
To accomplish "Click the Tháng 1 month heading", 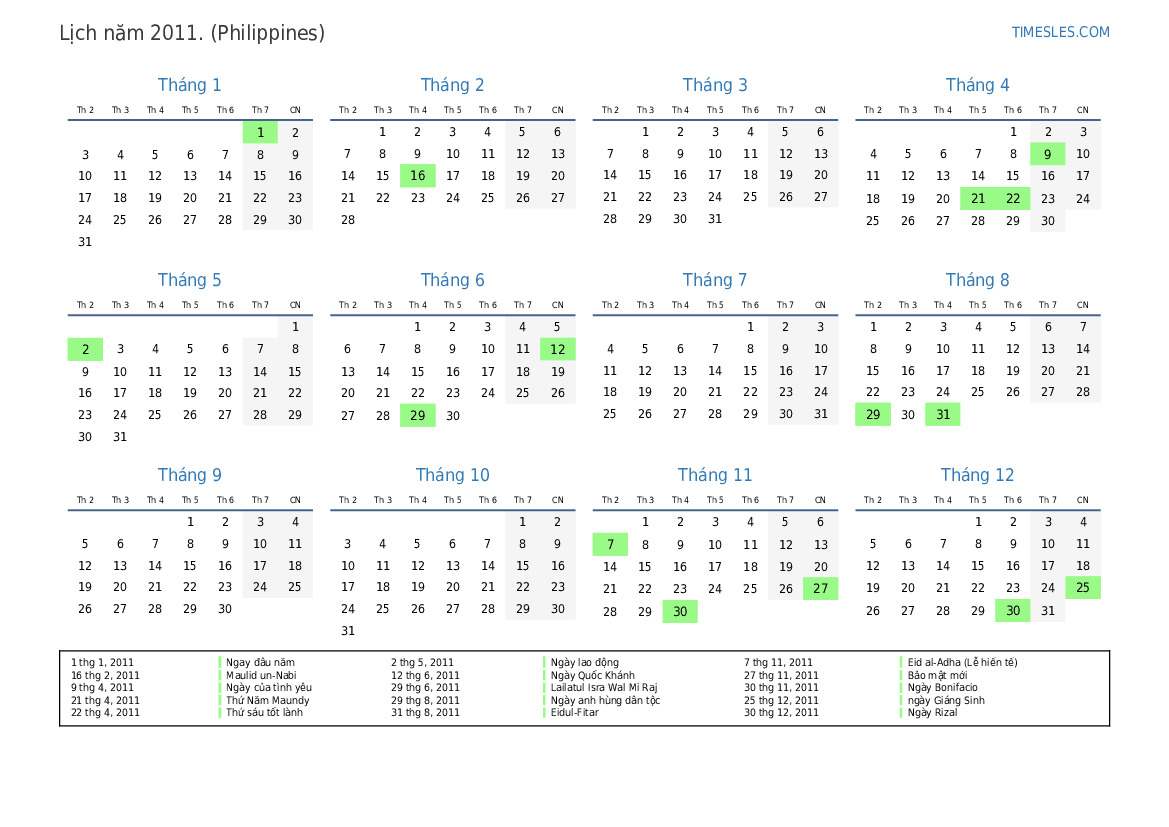I will pyautogui.click(x=190, y=85).
